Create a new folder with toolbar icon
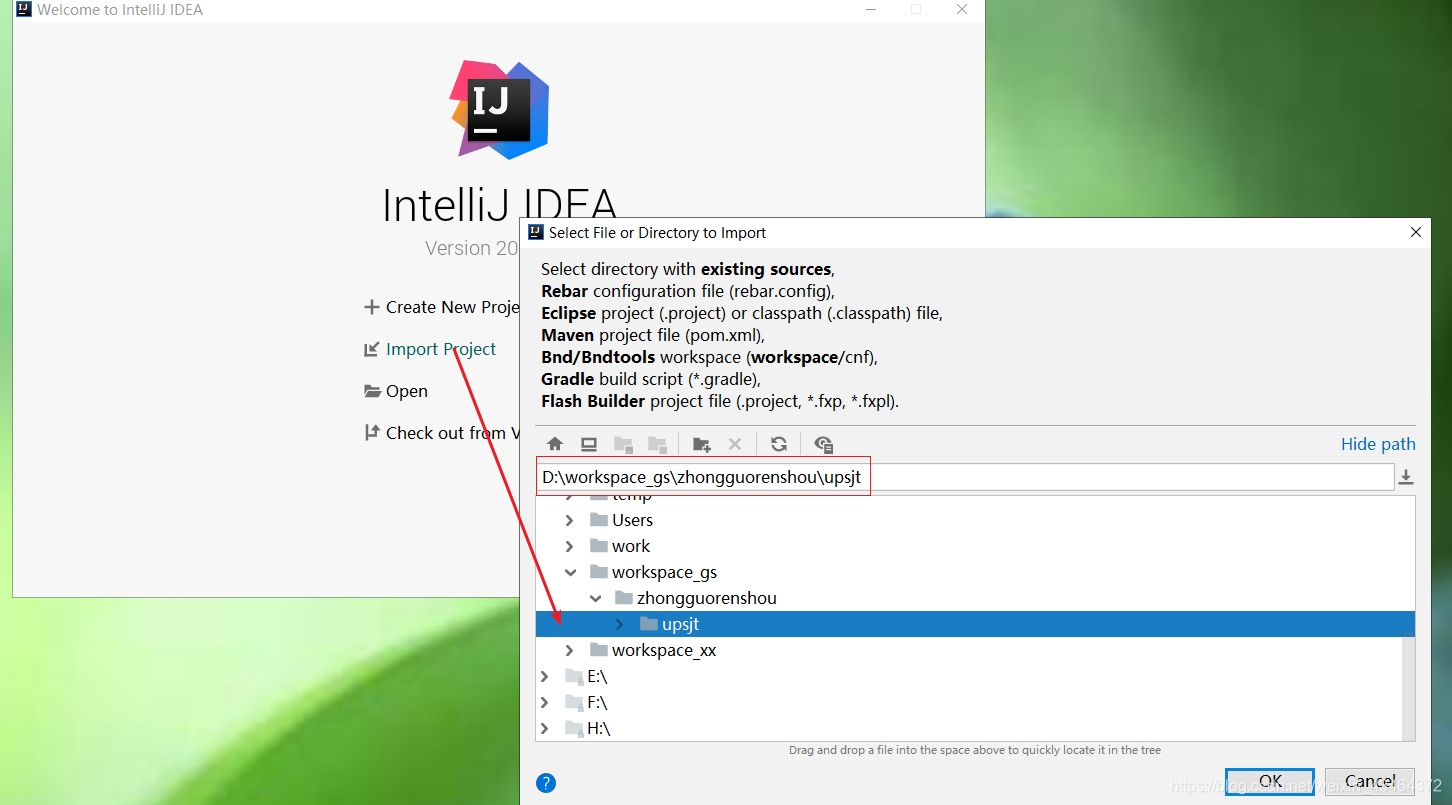Image resolution: width=1452 pixels, height=805 pixels. tap(701, 444)
